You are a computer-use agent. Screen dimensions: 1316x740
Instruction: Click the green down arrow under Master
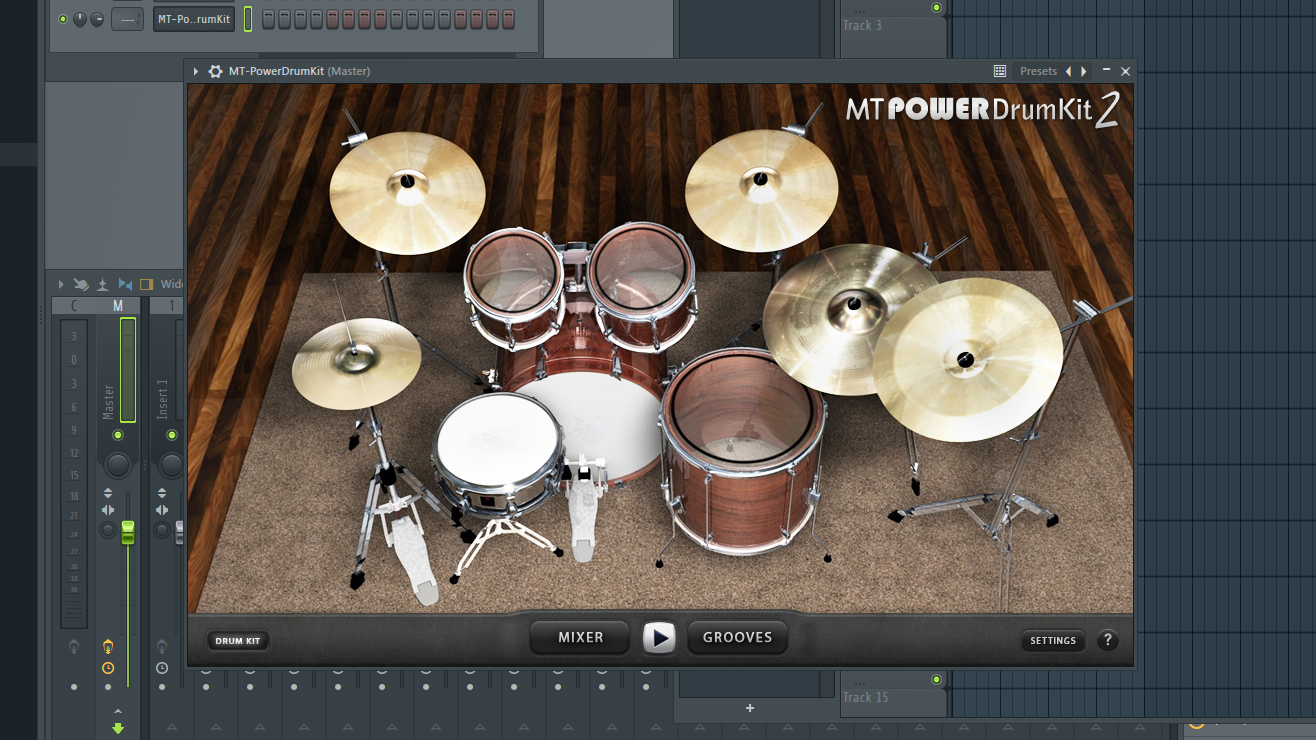coord(118,728)
